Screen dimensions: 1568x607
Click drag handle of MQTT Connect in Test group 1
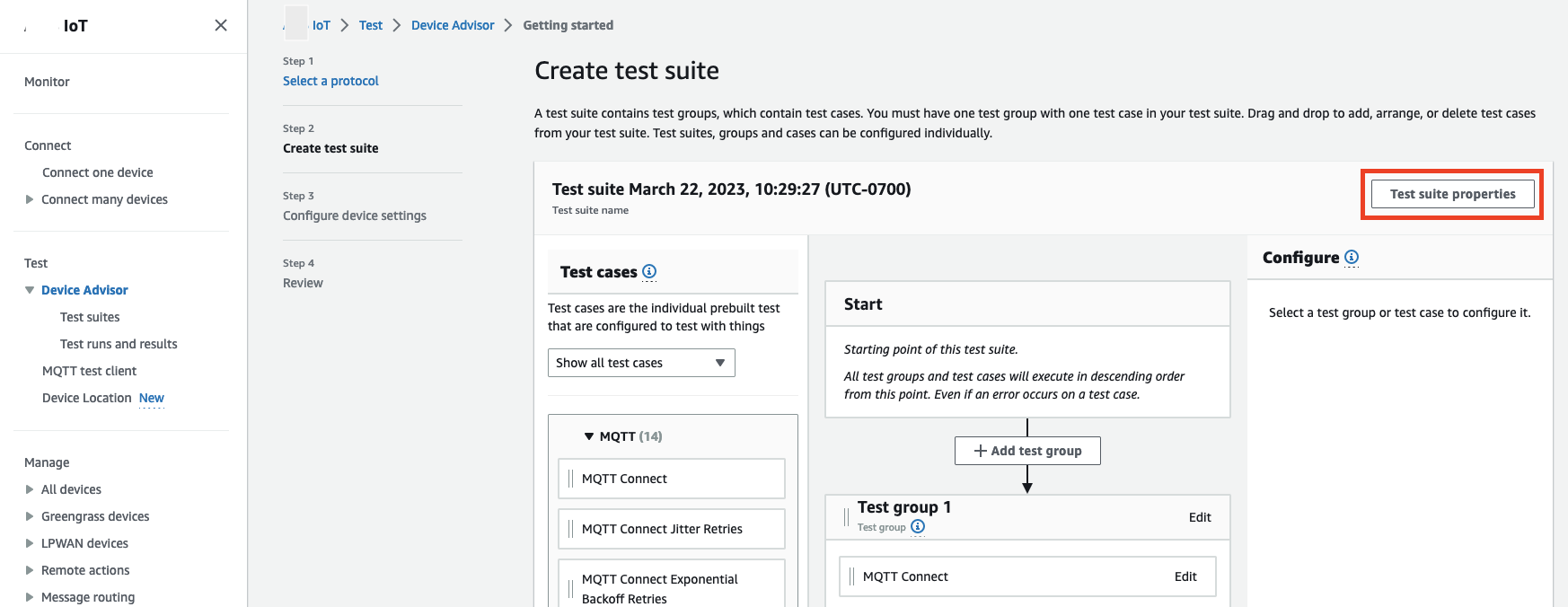coord(851,576)
